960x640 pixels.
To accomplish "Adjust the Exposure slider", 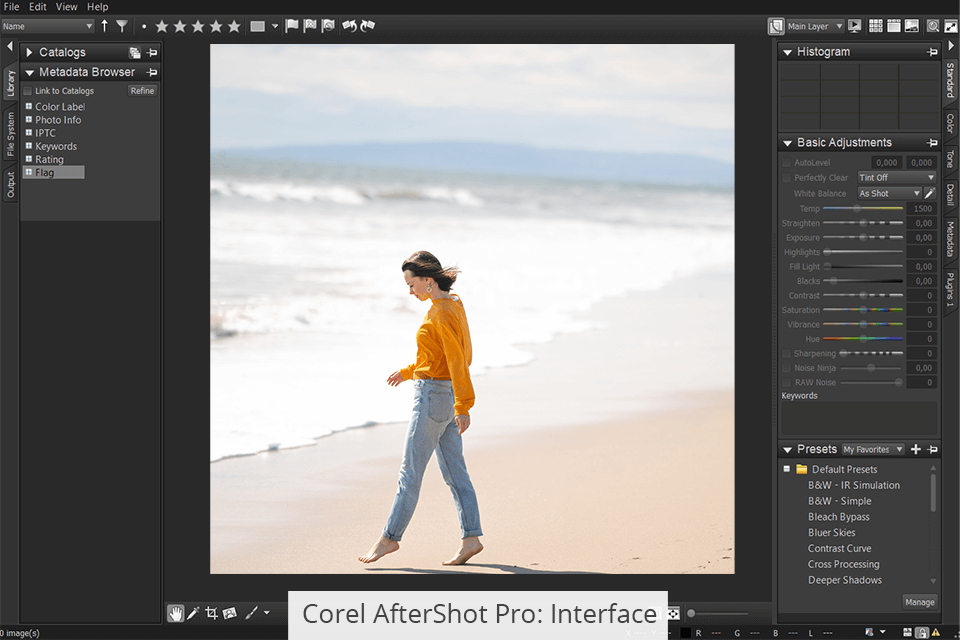I will pos(863,238).
